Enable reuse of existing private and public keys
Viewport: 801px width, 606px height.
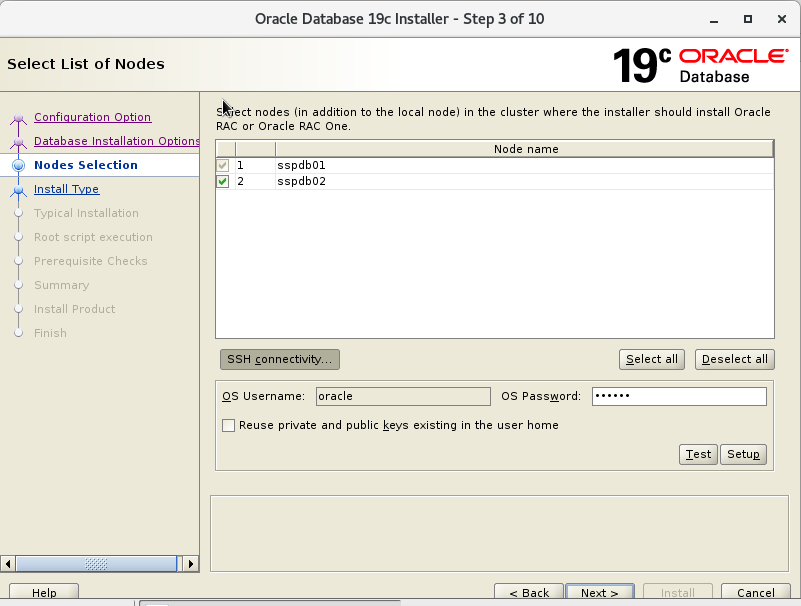(228, 425)
